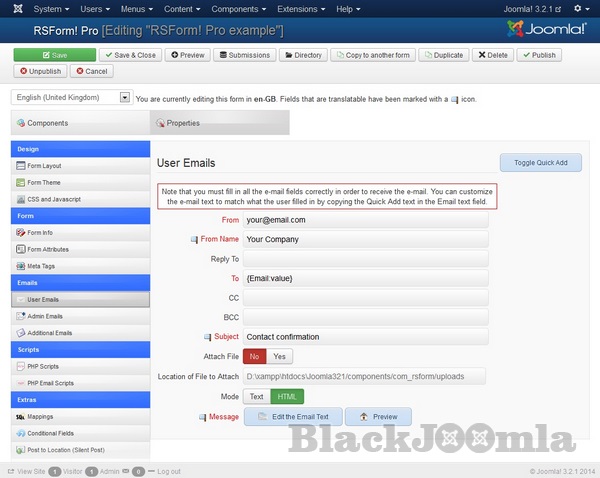Switch email Mode to Text
This screenshot has height=478, width=600.
pyautogui.click(x=256, y=396)
